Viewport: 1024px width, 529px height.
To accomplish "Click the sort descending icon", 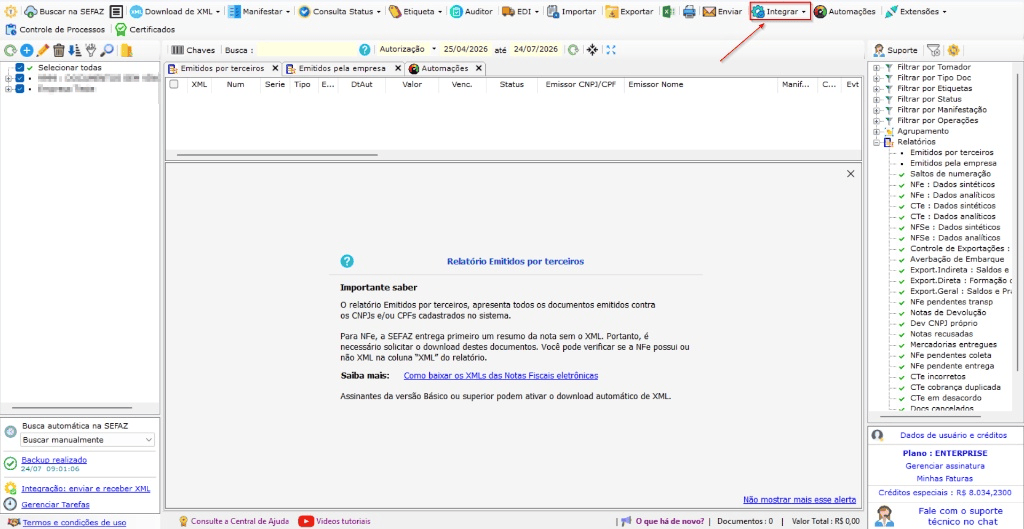I will coord(74,50).
